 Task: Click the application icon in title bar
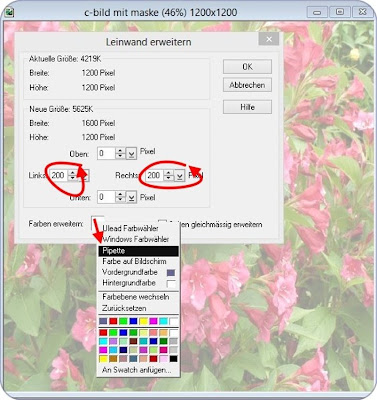point(9,12)
